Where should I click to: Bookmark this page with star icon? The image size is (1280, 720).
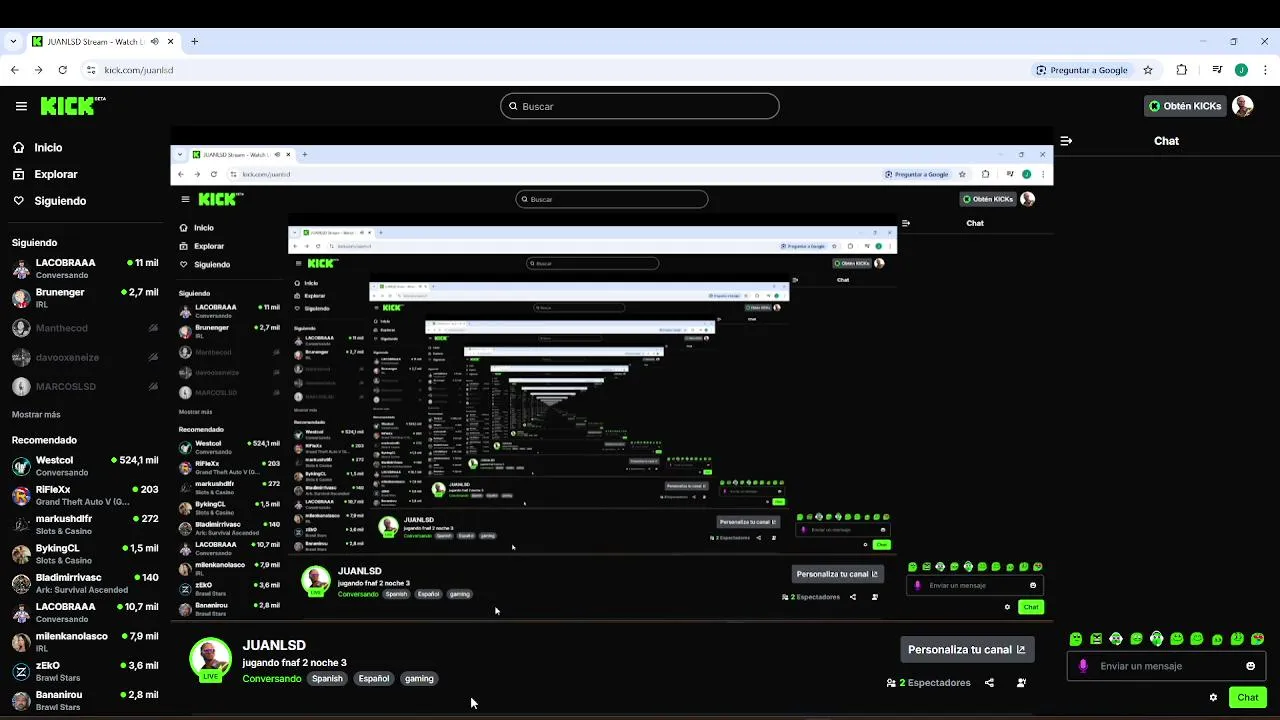[x=1148, y=70]
